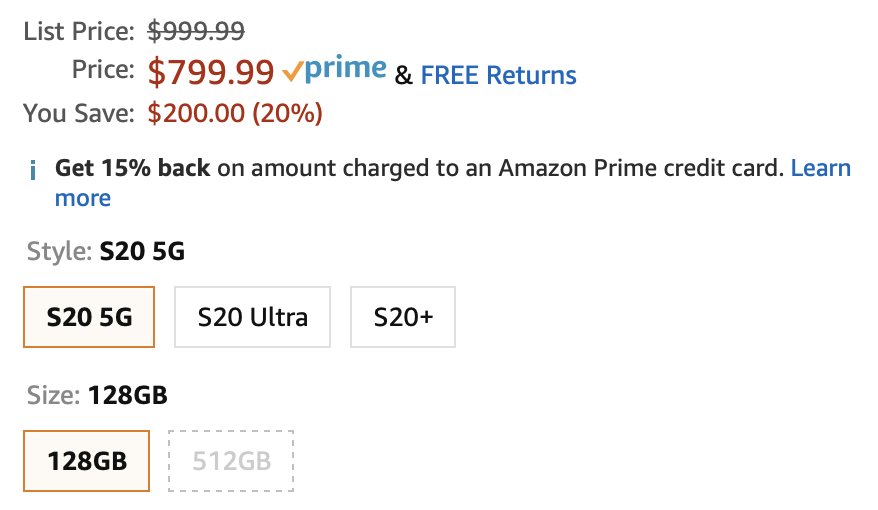The image size is (878, 510).
Task: Click the "Size:" heading label
Action: (x=53, y=395)
